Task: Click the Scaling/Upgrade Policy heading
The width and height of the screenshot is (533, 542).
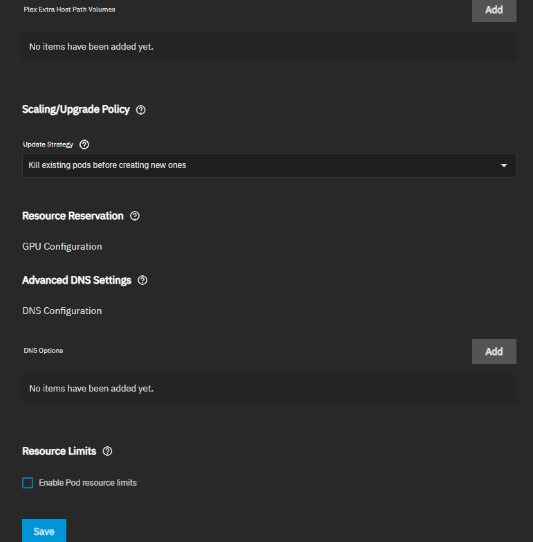Action: [x=76, y=110]
